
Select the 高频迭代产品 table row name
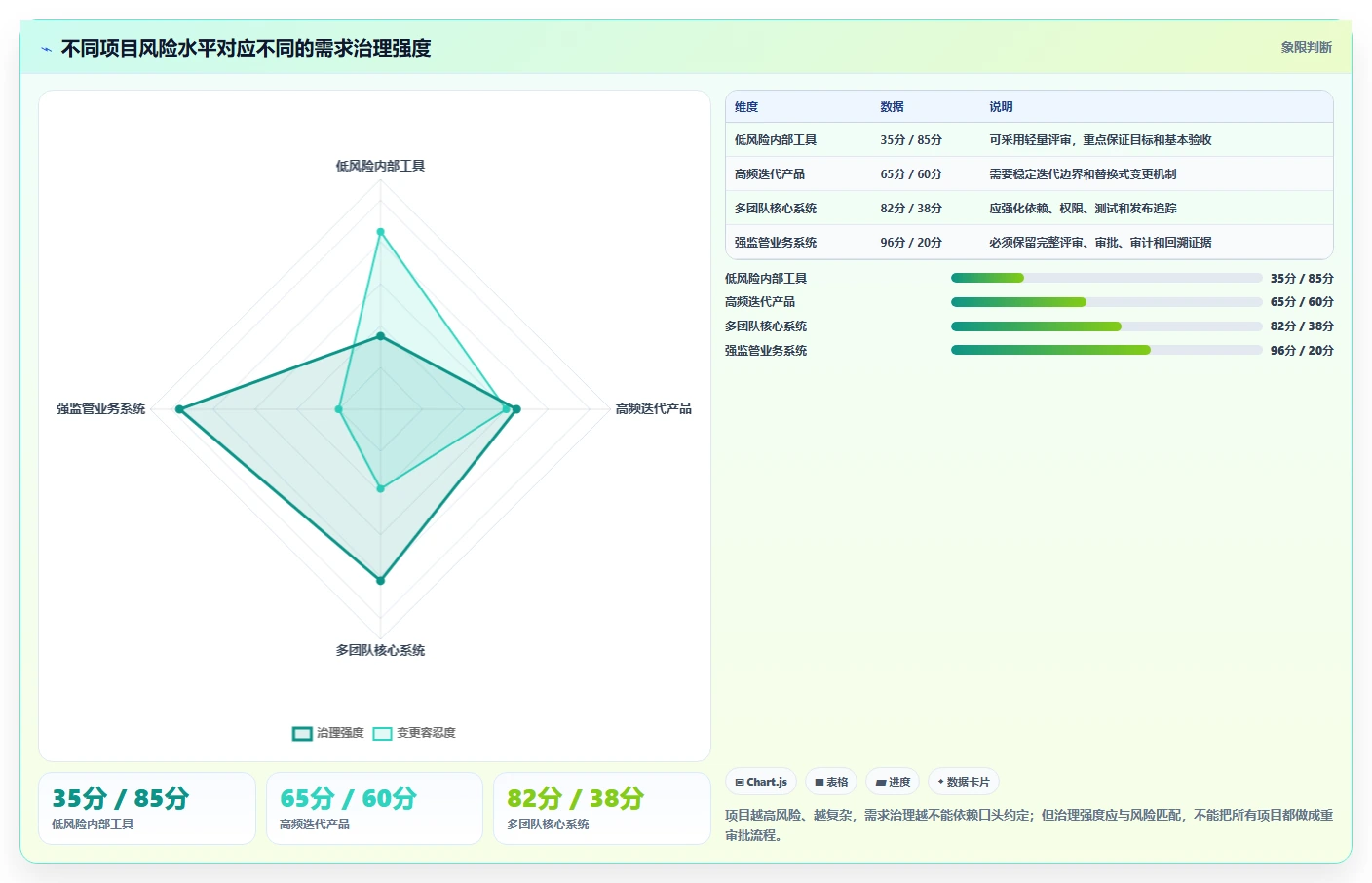[x=770, y=174]
